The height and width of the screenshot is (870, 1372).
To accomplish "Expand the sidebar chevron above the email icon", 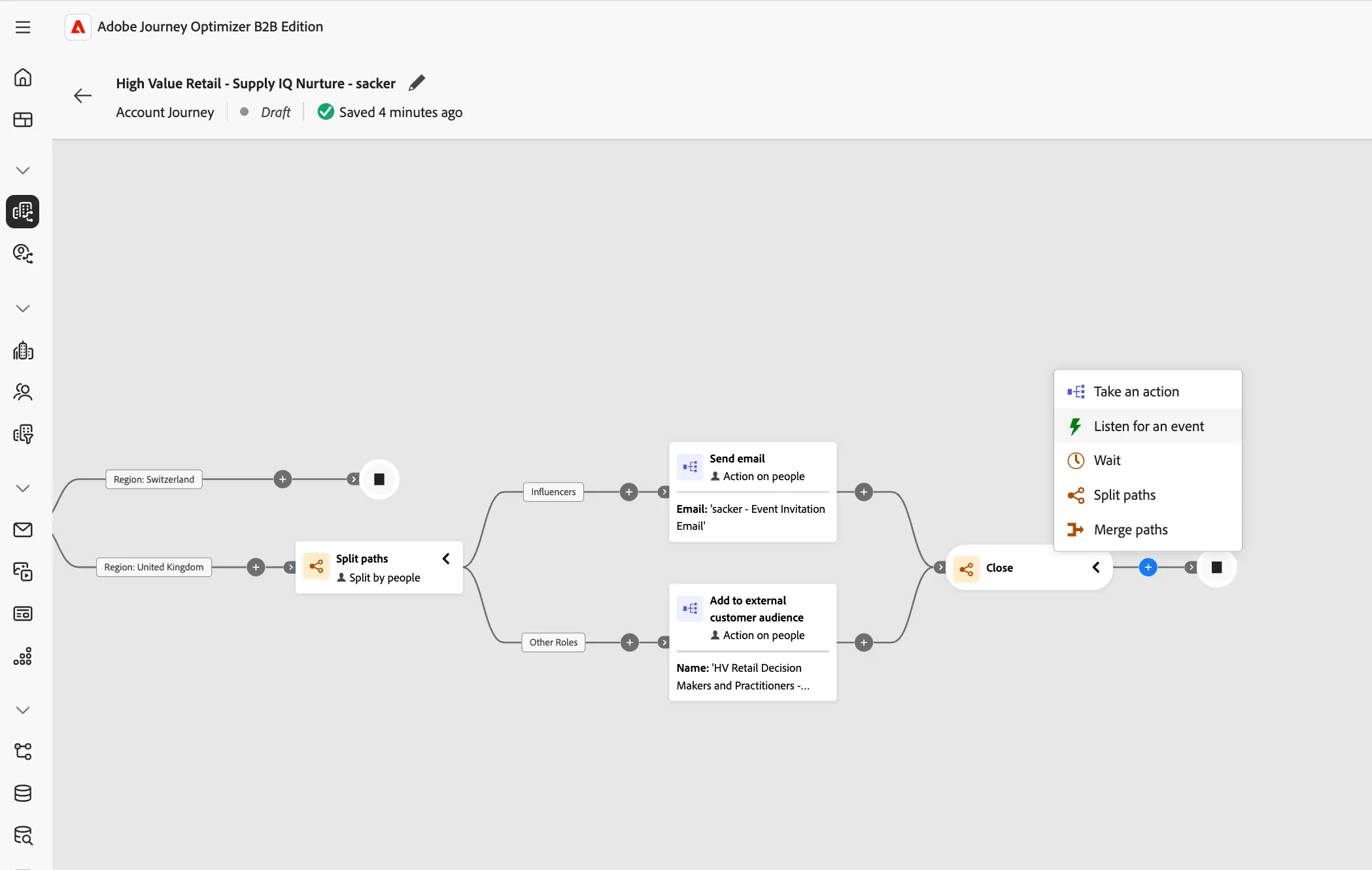I will (23, 489).
